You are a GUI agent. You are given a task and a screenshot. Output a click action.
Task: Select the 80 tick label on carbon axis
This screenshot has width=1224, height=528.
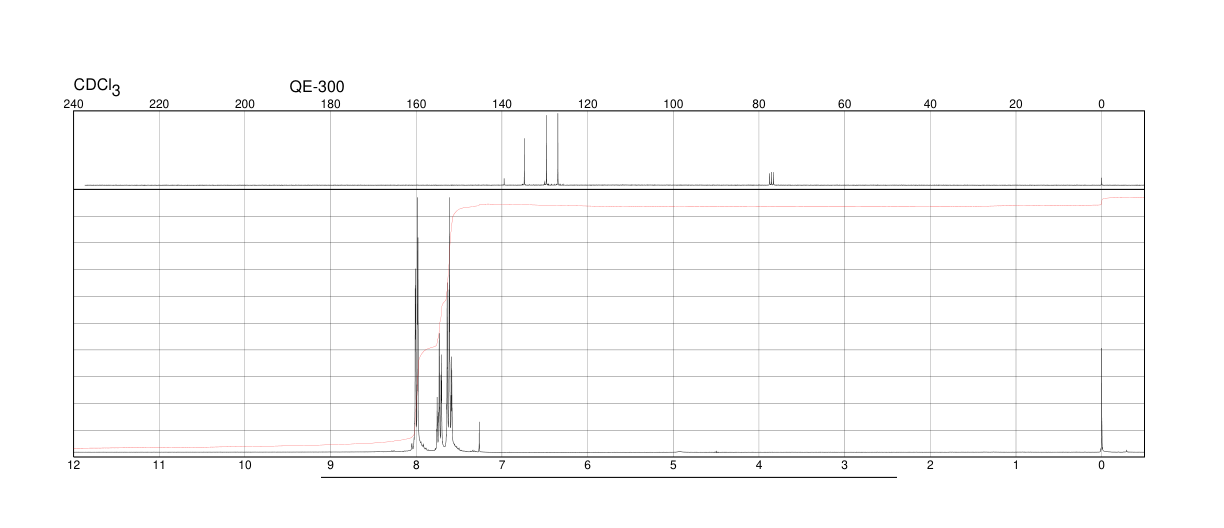point(759,104)
